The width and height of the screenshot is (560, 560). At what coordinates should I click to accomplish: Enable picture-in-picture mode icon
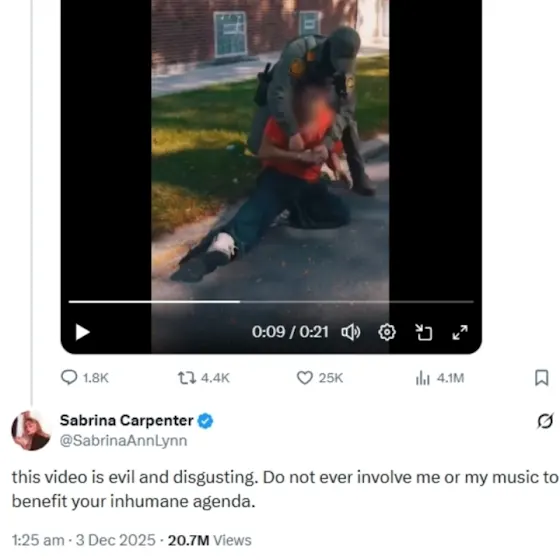(424, 332)
